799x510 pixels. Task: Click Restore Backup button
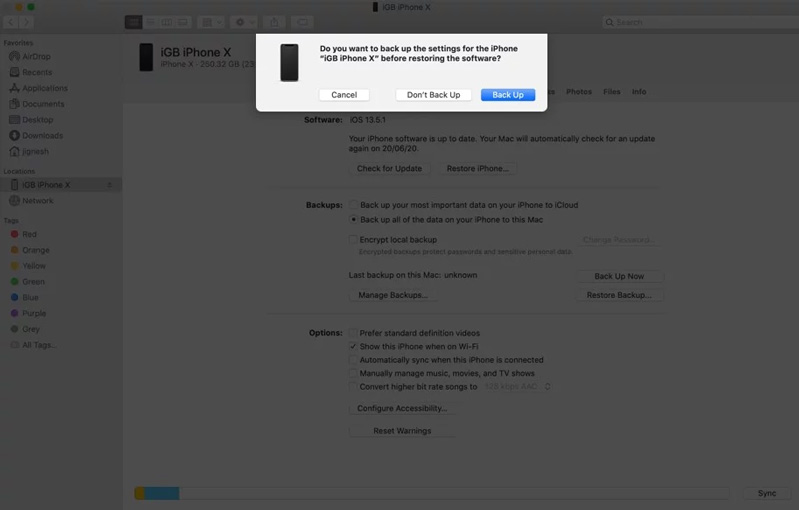619,295
